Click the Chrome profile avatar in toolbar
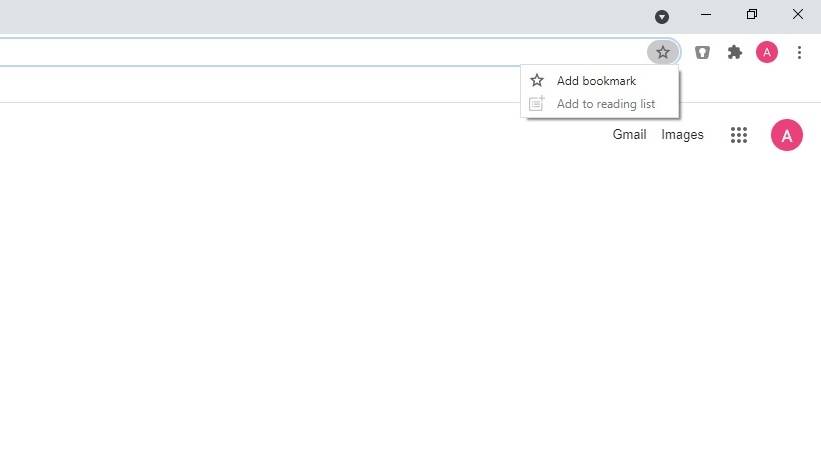The image size is (821, 466). click(767, 52)
